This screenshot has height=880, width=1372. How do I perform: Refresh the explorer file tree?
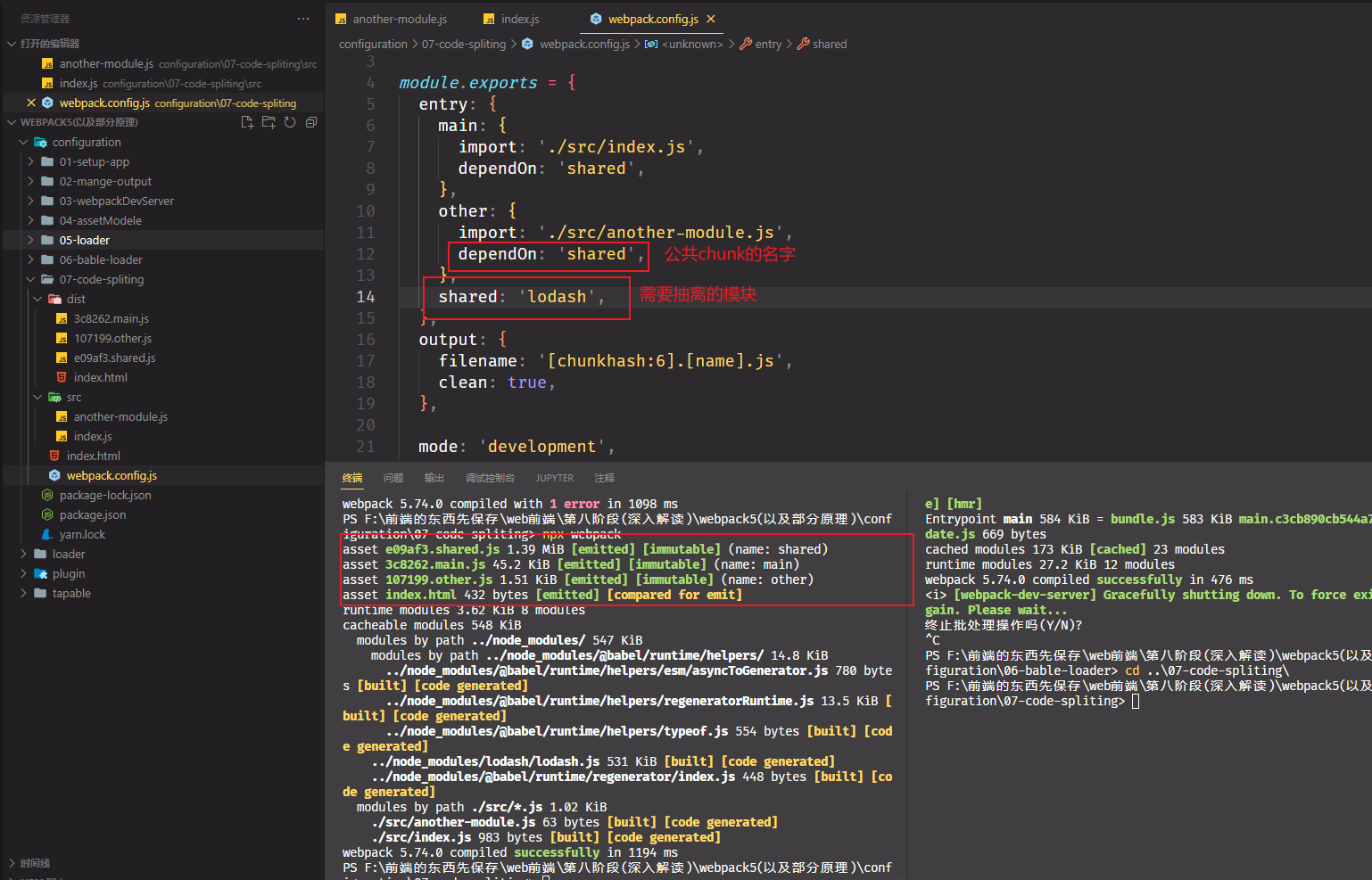[290, 122]
